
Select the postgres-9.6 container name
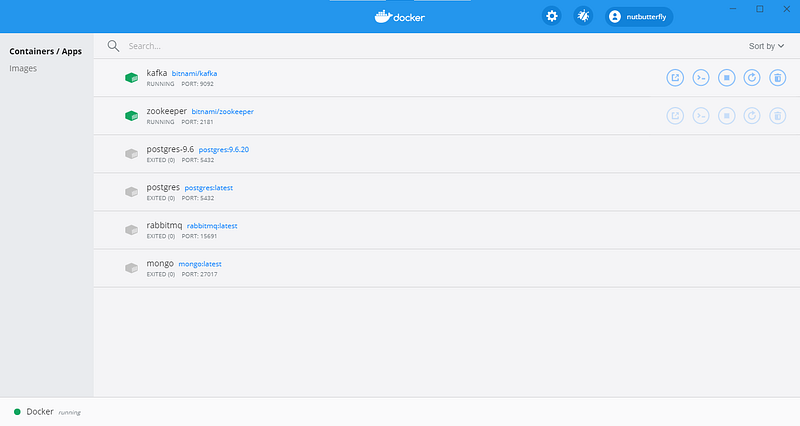170,149
